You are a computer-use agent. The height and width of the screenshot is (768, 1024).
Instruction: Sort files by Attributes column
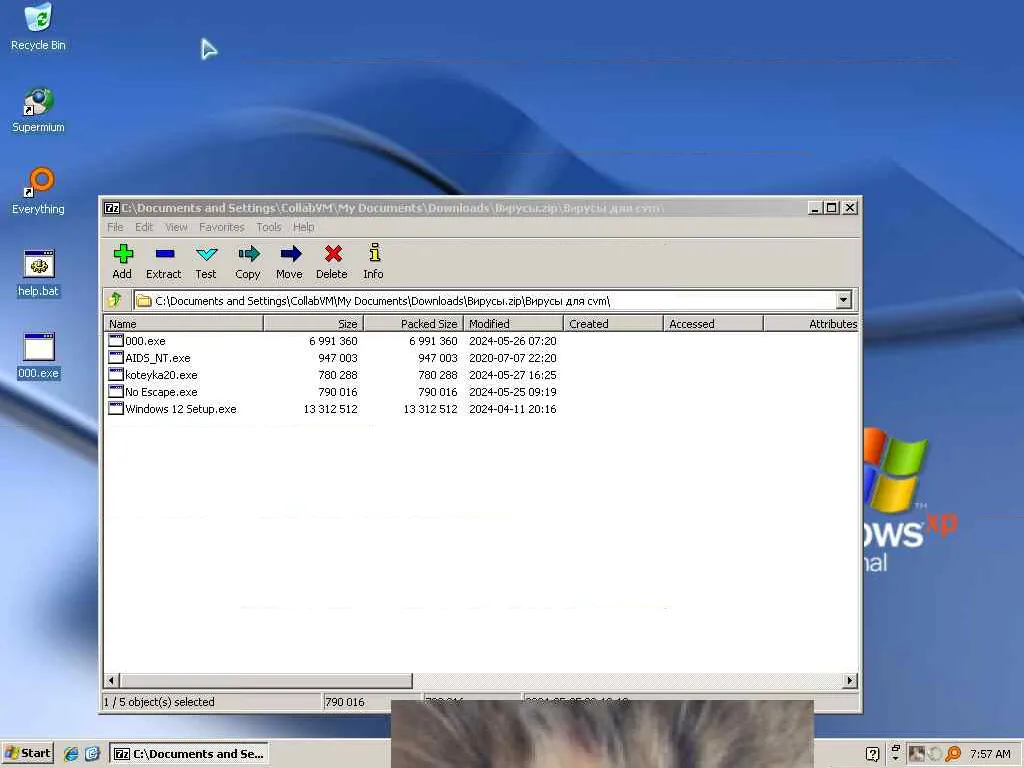click(x=811, y=323)
